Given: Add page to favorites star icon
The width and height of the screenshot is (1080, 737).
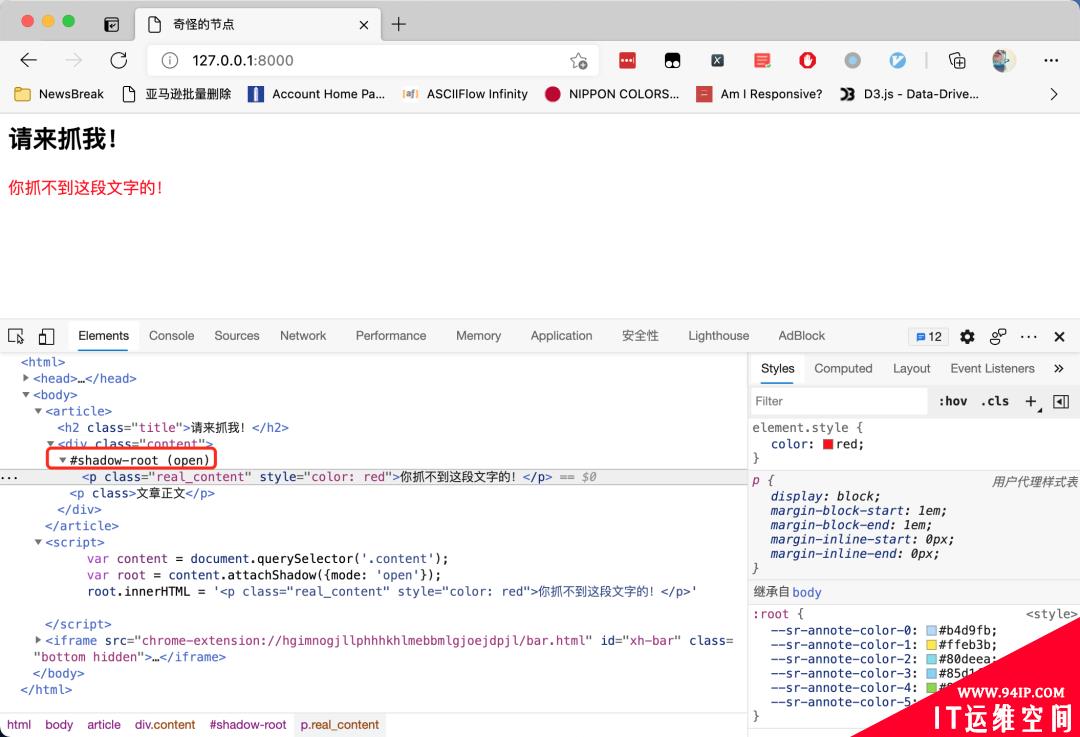Looking at the screenshot, I should click(579, 61).
